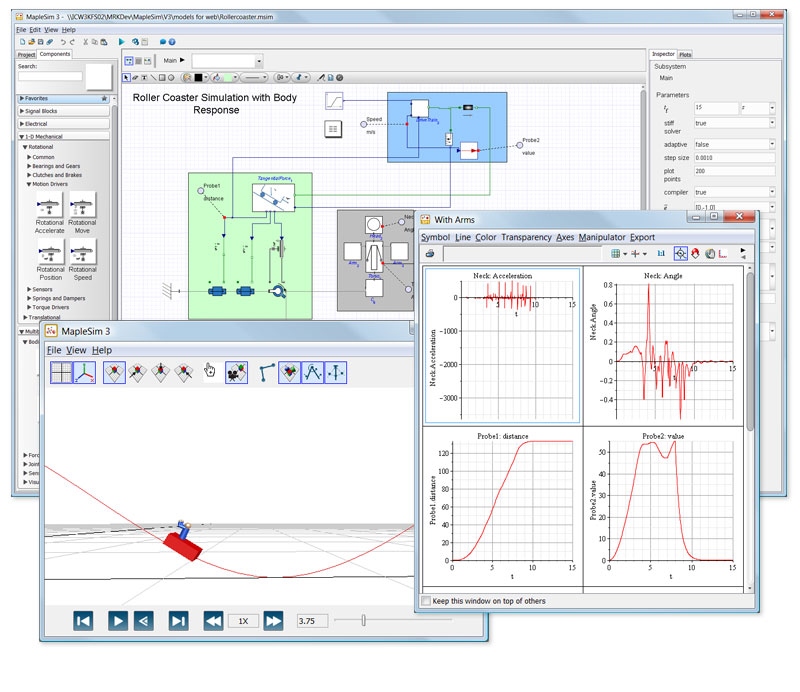Select the hand pan tool in 3D viewer
This screenshot has width=800, height=692.
[x=210, y=373]
